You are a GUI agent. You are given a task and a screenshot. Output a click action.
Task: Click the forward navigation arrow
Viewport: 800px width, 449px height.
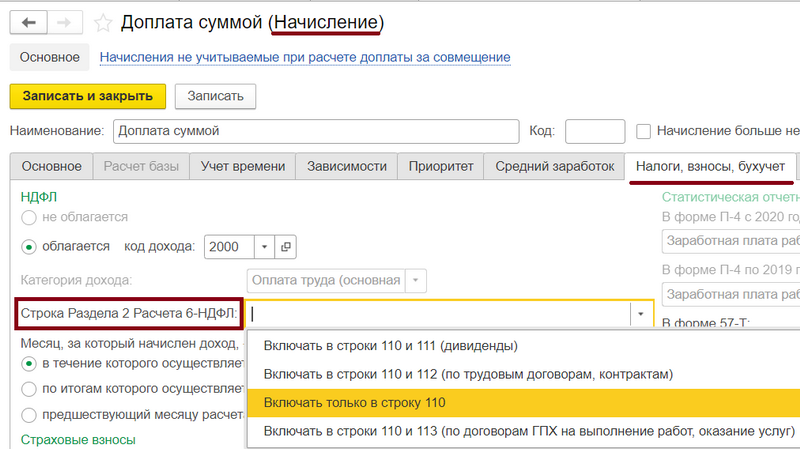[62, 22]
